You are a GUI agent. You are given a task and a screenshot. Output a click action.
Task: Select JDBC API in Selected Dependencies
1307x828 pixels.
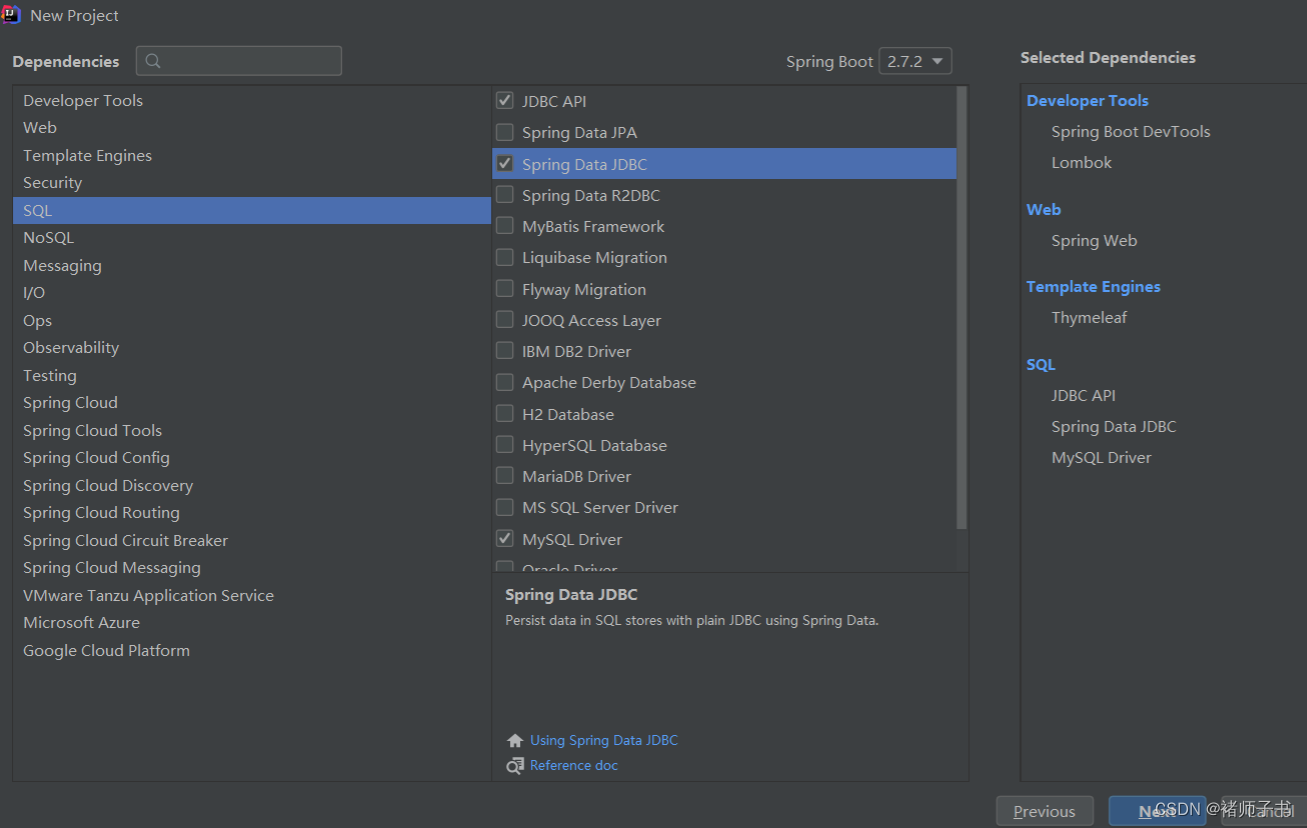pyautogui.click(x=1083, y=395)
